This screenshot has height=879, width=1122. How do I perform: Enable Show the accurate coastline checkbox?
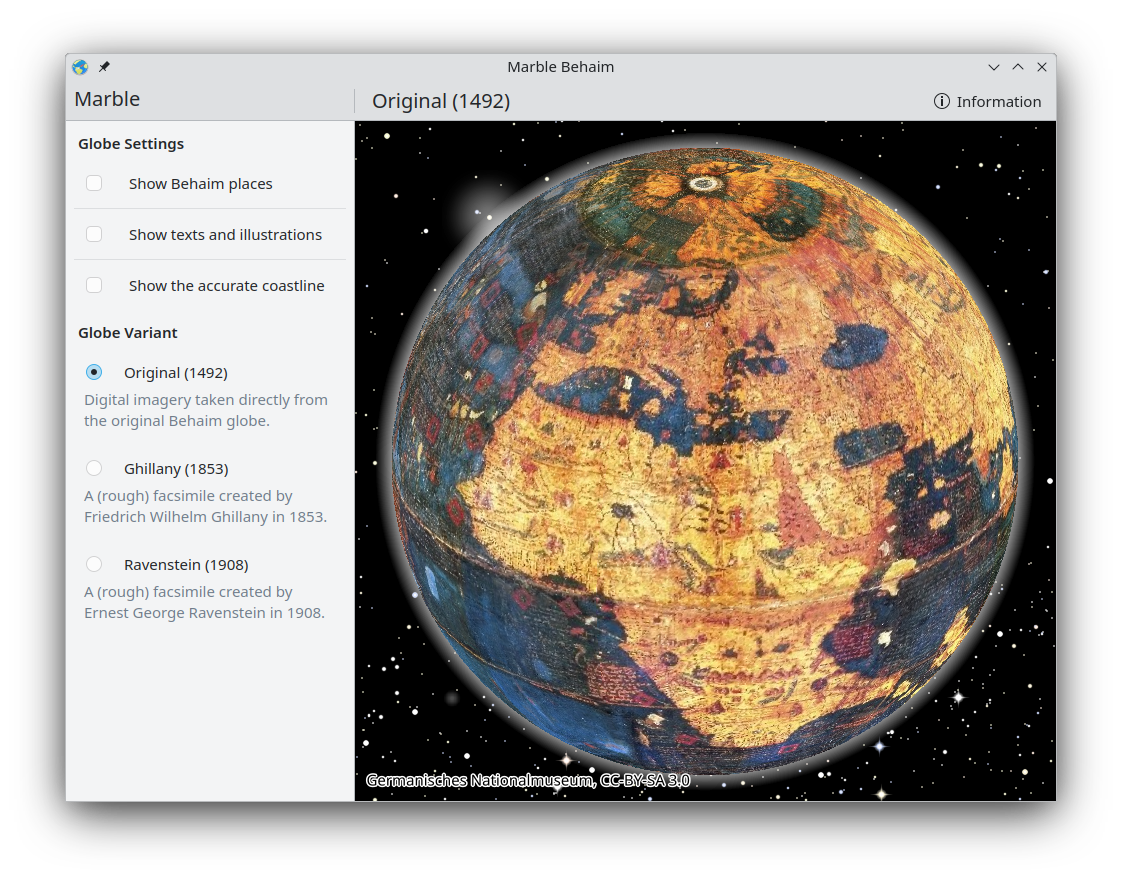[94, 285]
